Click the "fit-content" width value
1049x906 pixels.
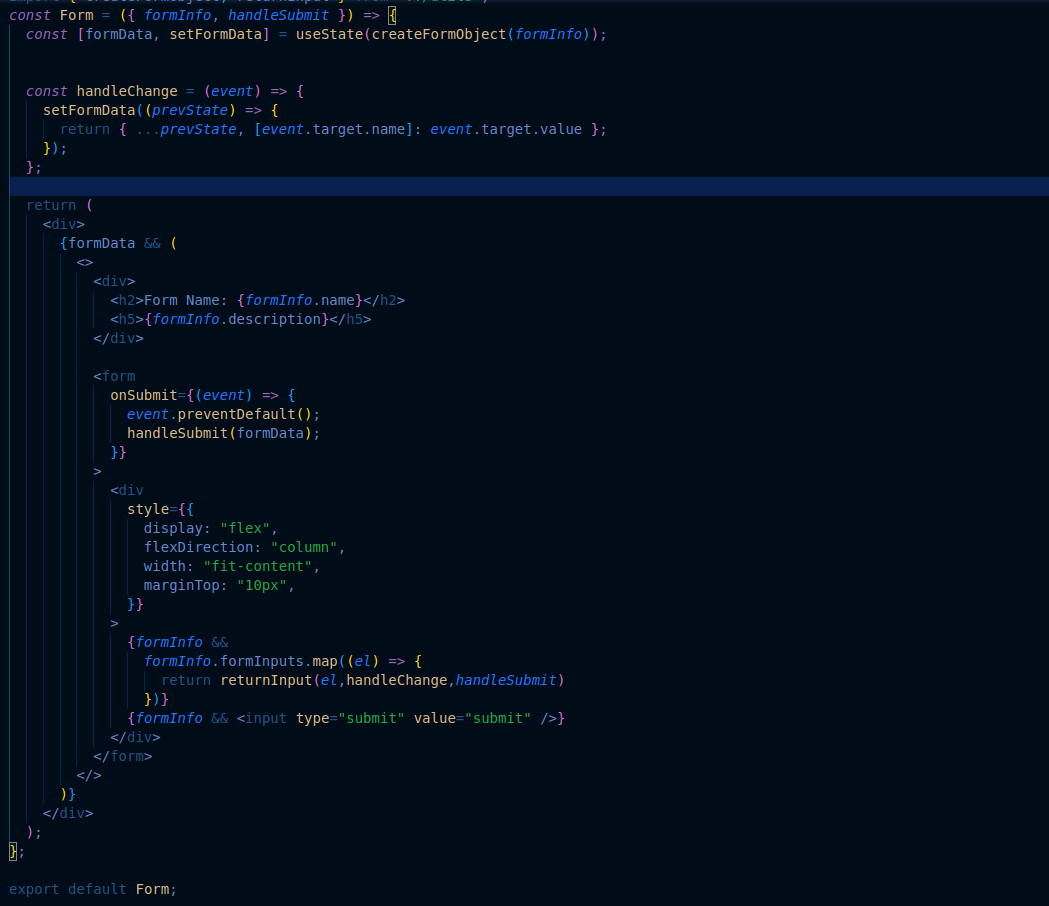pos(258,566)
